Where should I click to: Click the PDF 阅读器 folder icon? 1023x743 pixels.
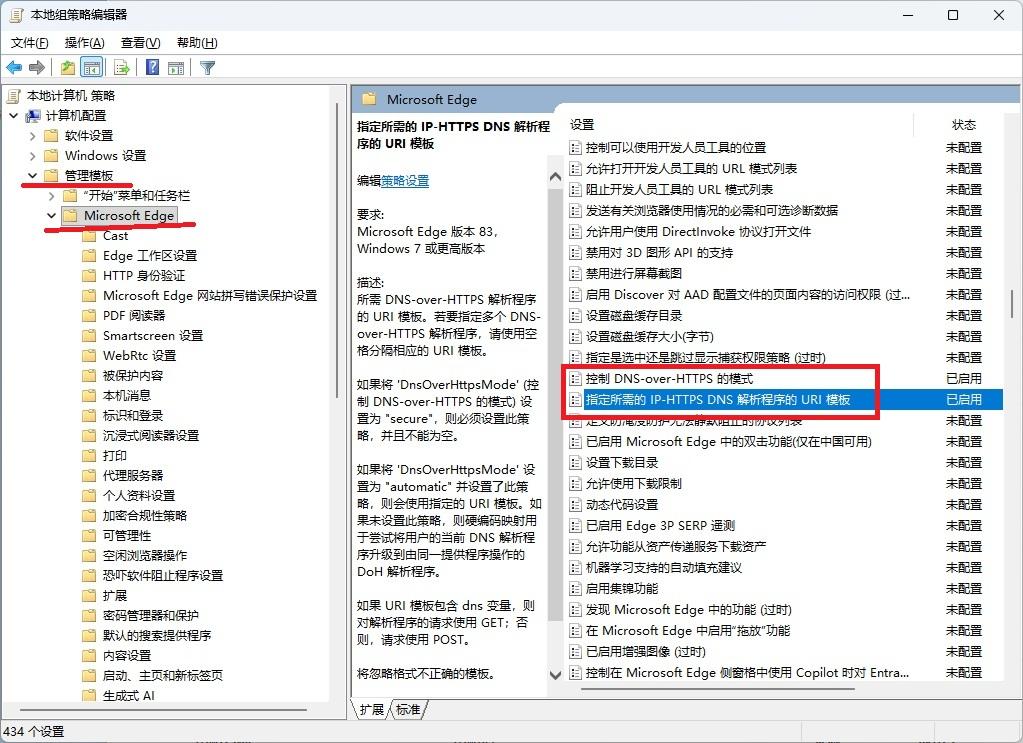tap(89, 316)
